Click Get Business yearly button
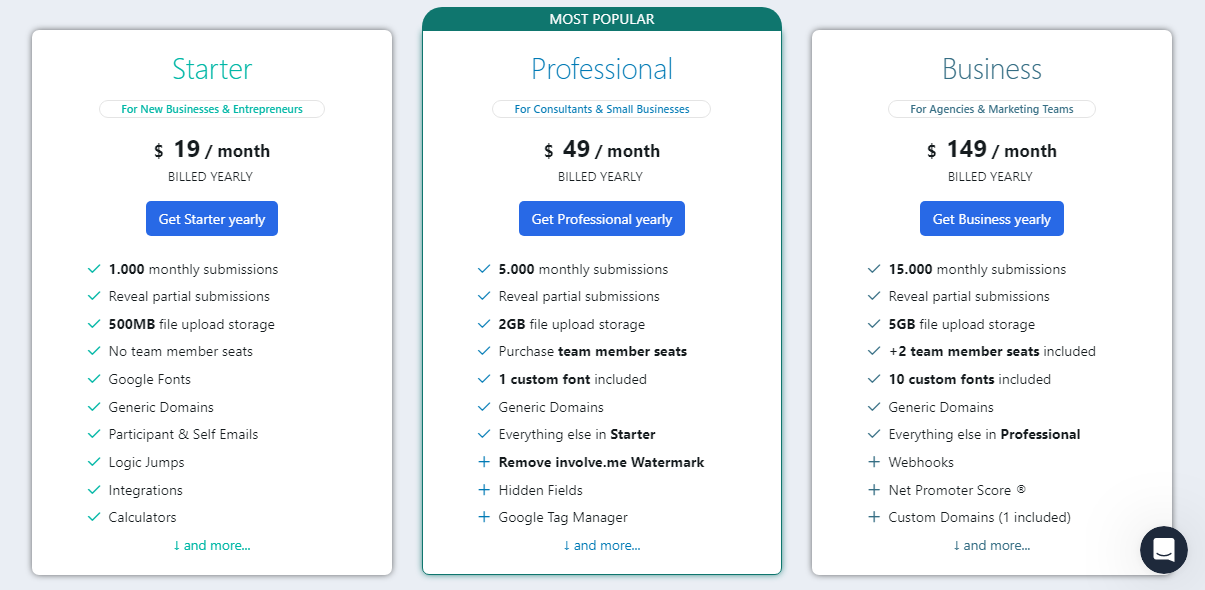This screenshot has height=590, width=1205. pyautogui.click(x=992, y=219)
